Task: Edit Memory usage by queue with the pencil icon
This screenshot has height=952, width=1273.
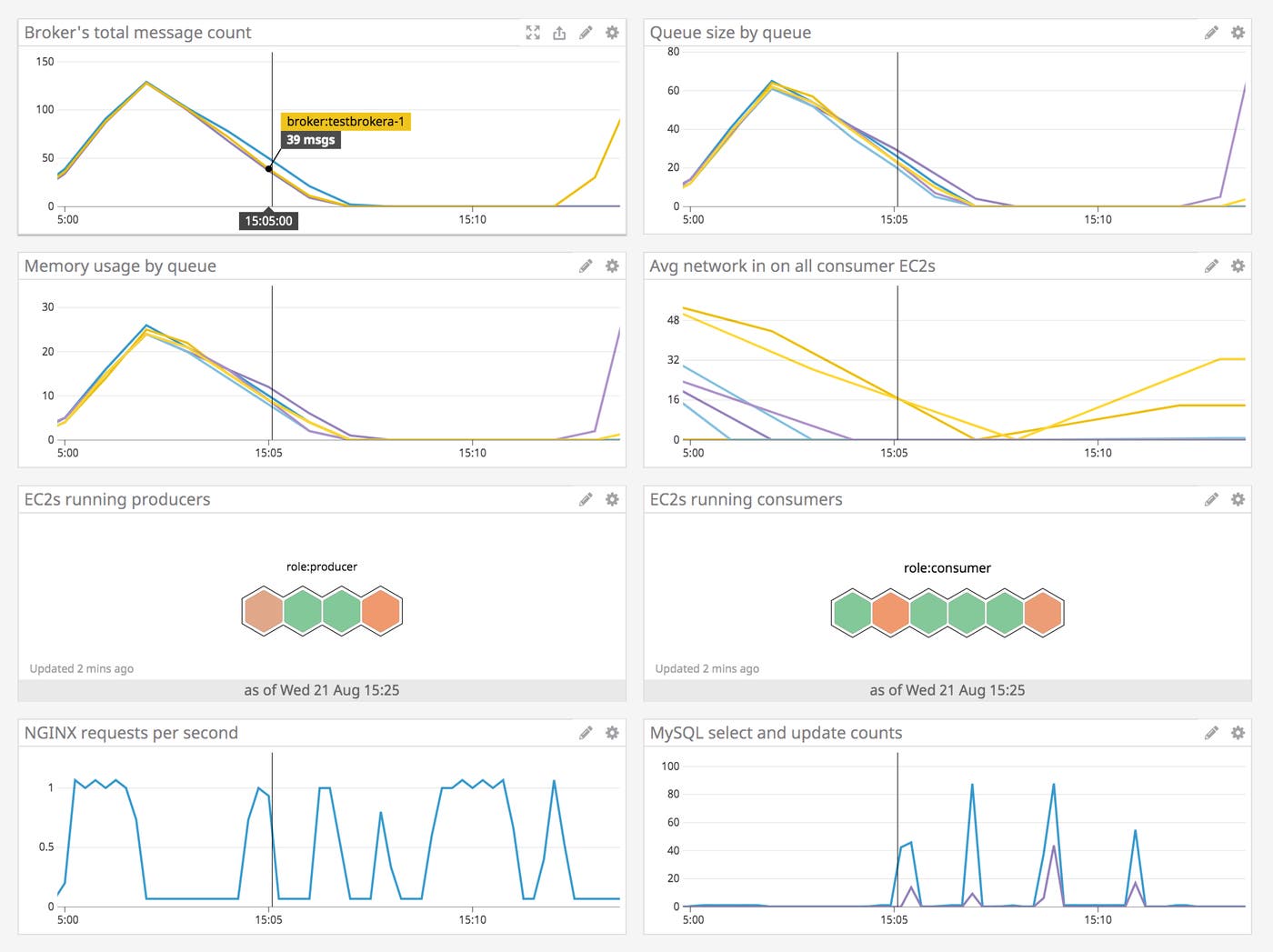Action: click(x=586, y=266)
